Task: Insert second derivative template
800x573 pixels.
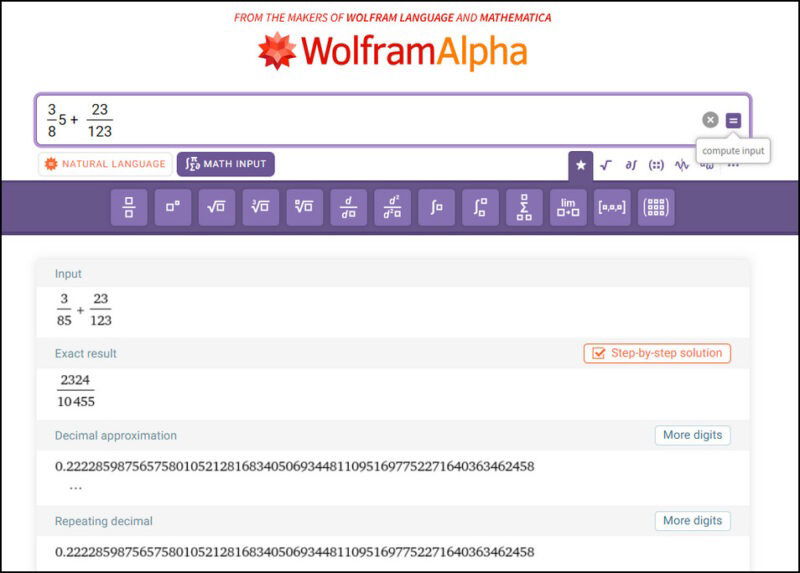Action: (x=392, y=207)
